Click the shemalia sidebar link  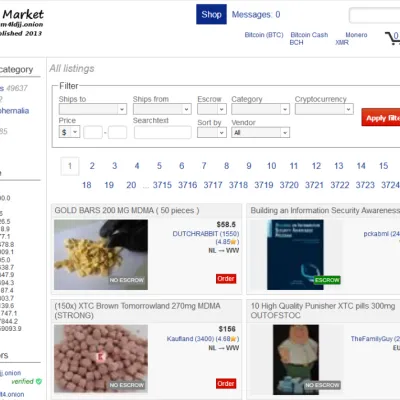(14, 111)
